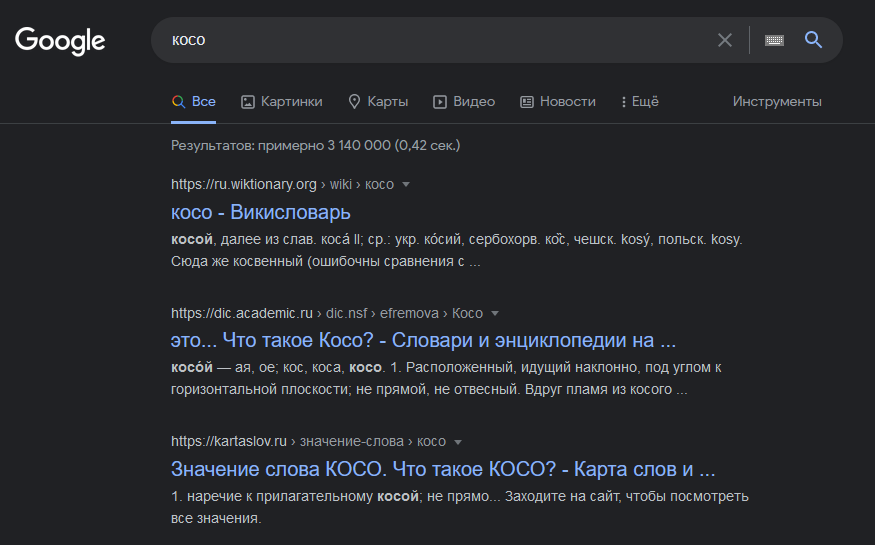Click the magnifying glass search button
Viewport: 875px width, 545px height.
(x=813, y=40)
